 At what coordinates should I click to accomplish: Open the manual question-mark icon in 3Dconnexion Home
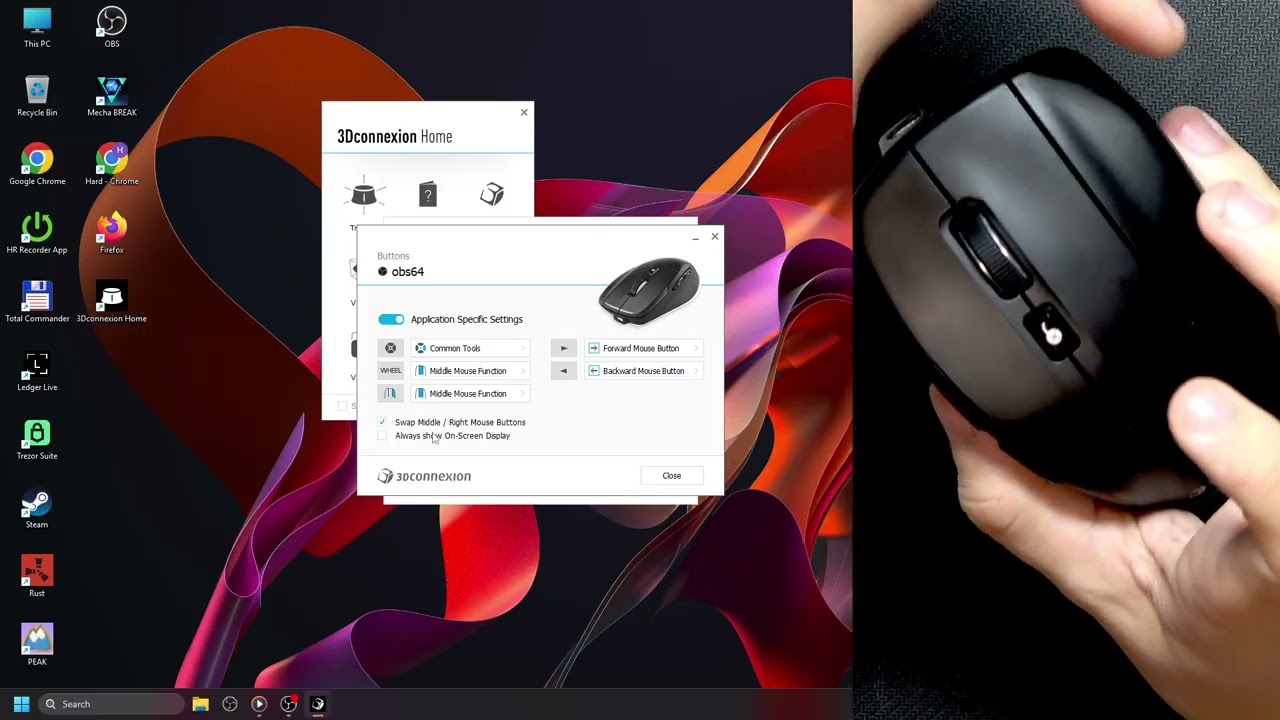point(428,194)
